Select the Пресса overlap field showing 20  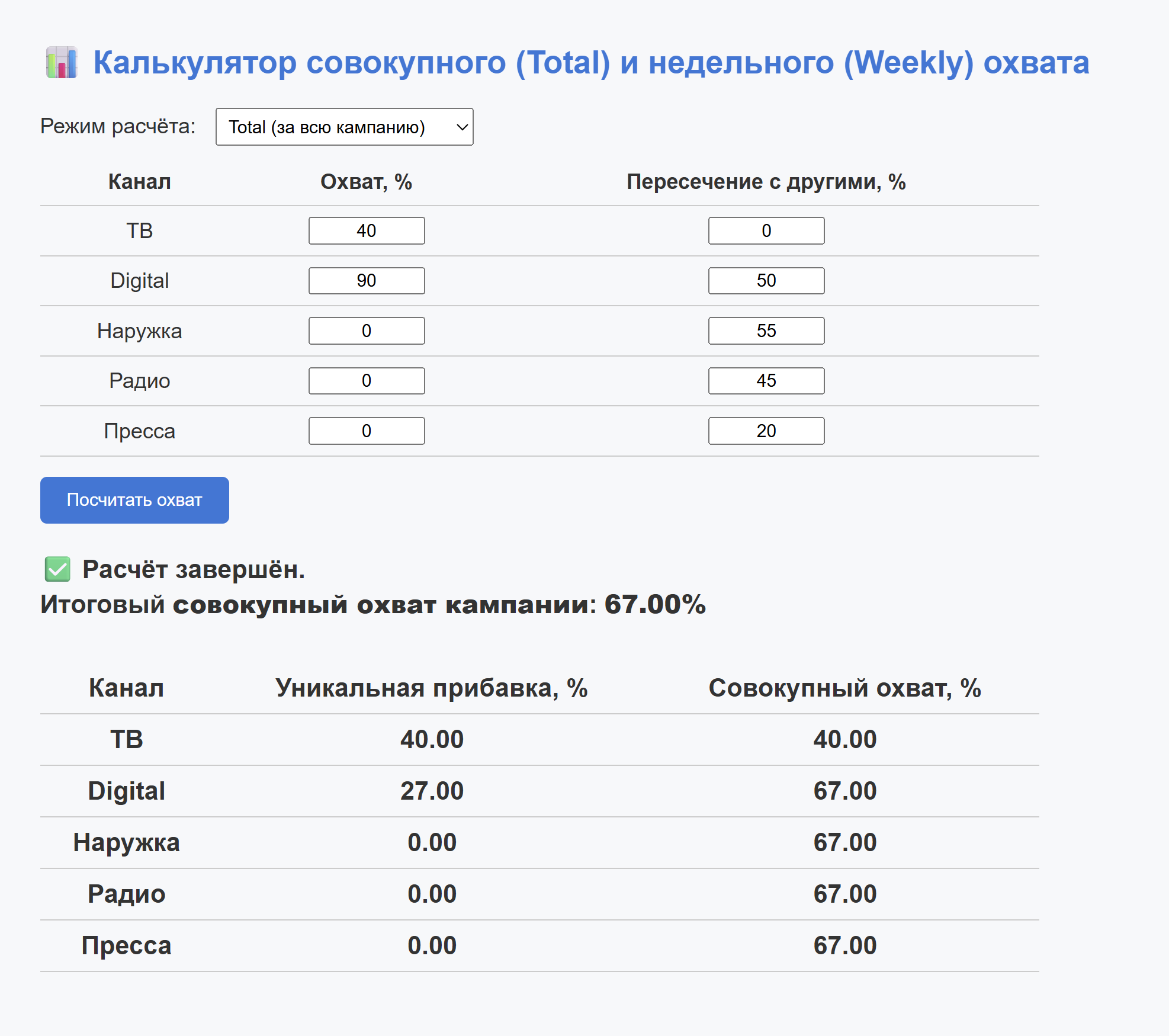pyautogui.click(x=766, y=431)
